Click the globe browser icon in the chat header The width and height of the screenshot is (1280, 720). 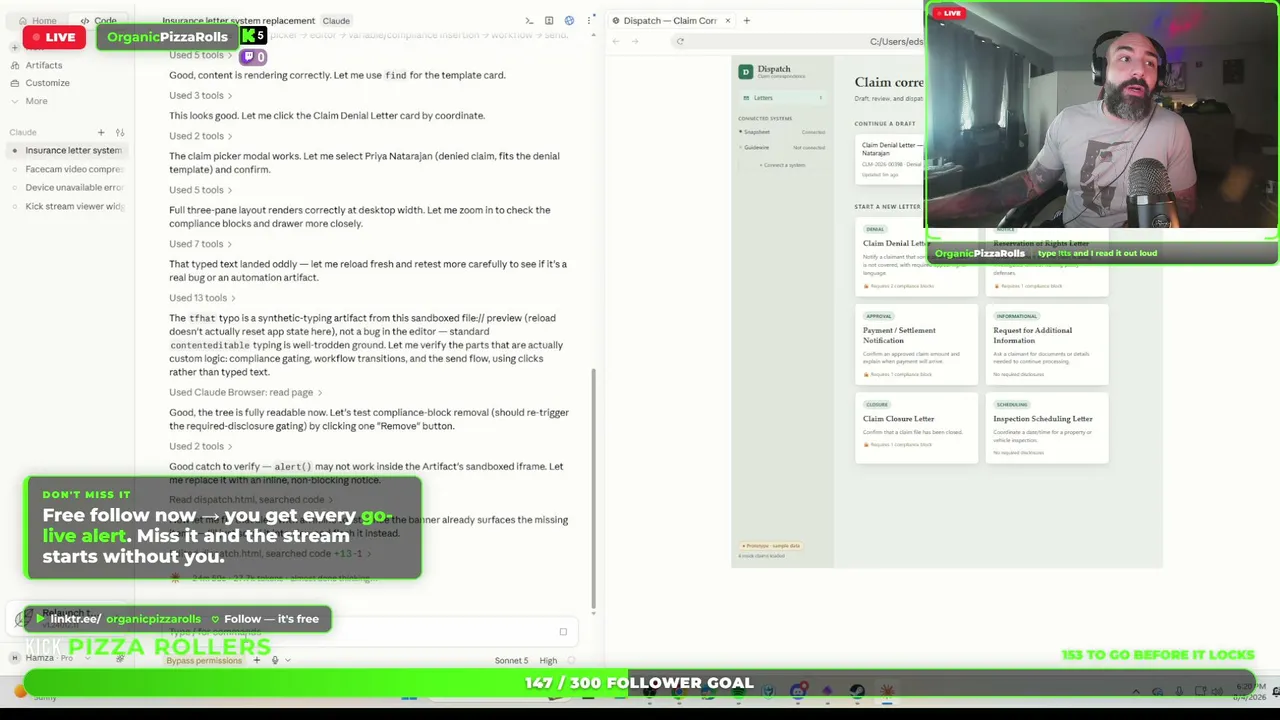(x=569, y=20)
